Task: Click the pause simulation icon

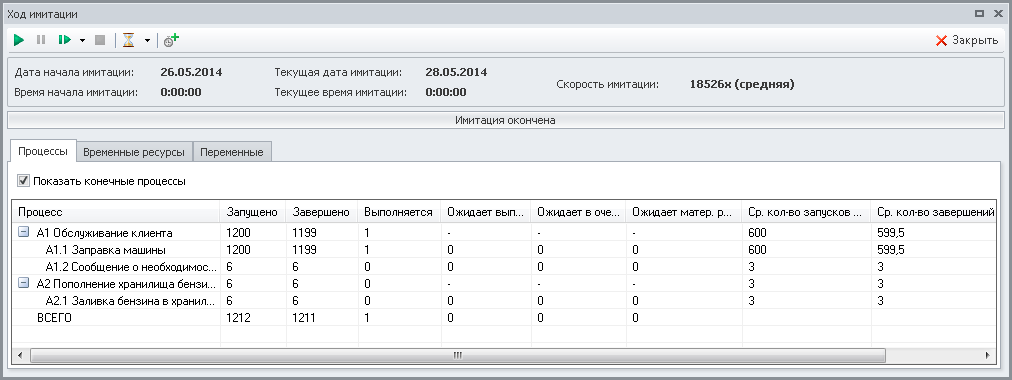Action: pos(41,40)
